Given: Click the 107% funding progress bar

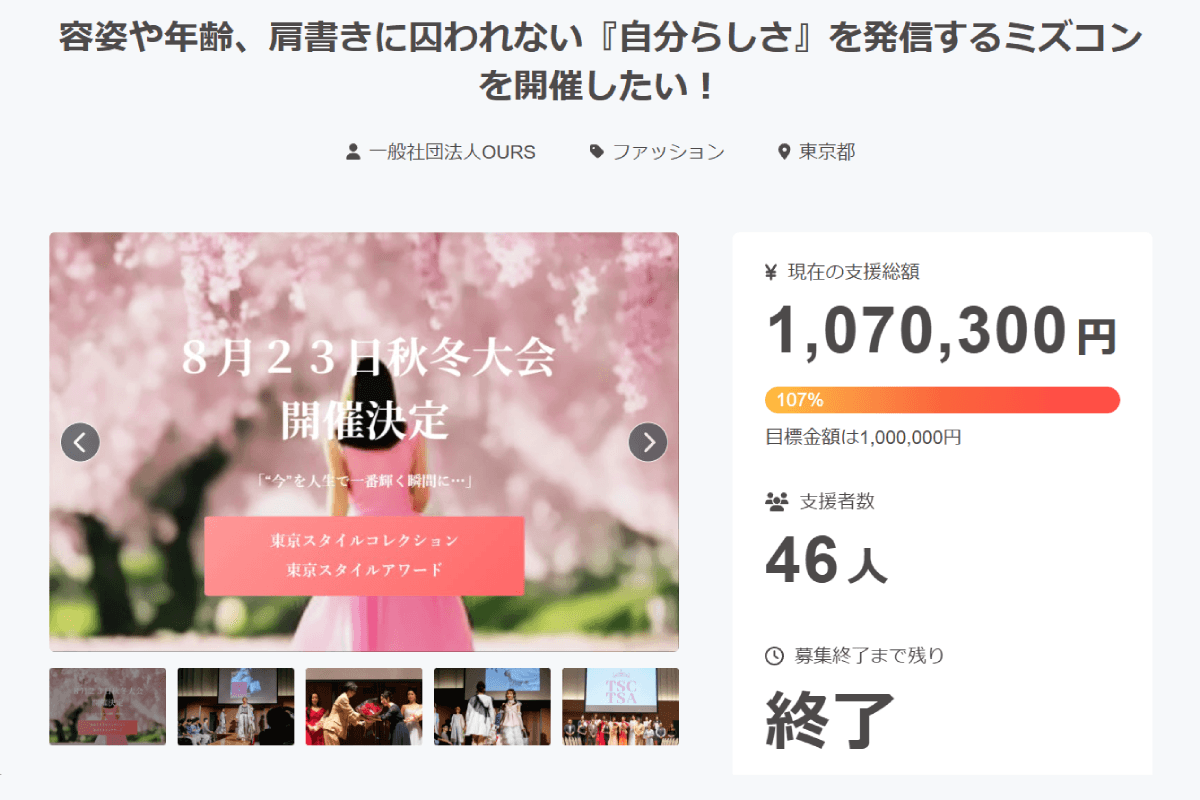Looking at the screenshot, I should tap(942, 400).
